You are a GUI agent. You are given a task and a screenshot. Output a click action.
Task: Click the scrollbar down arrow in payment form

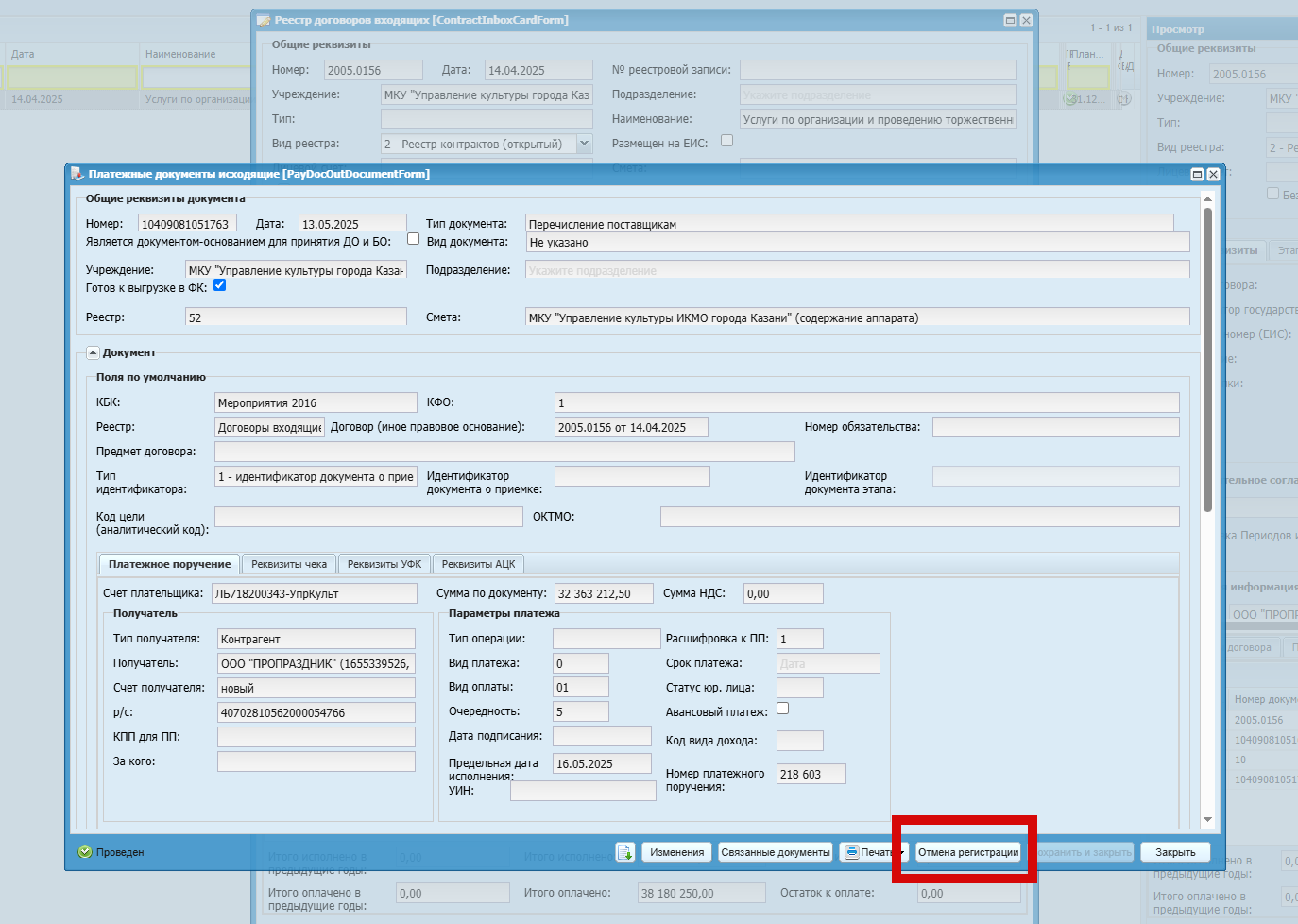click(1207, 820)
